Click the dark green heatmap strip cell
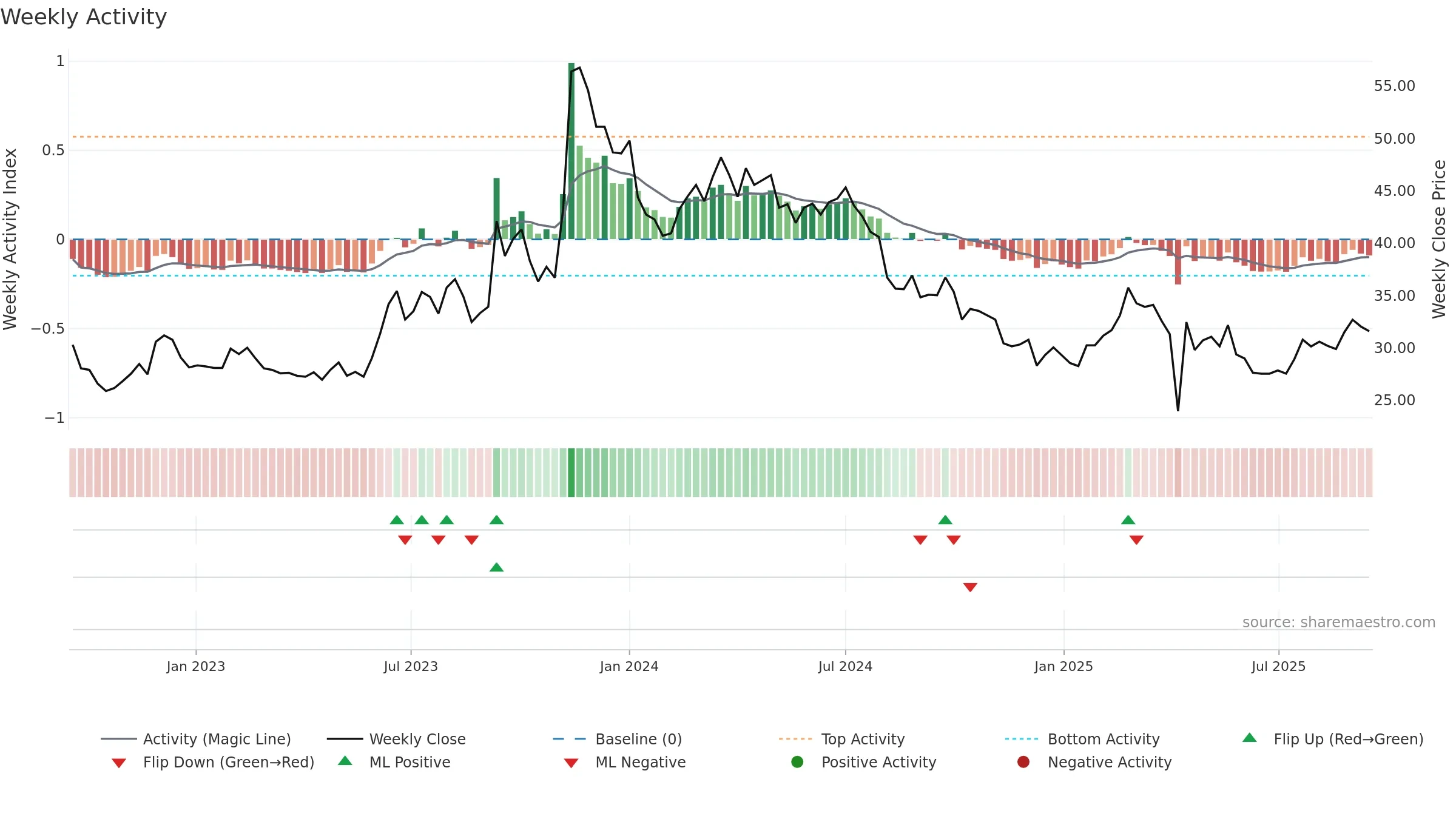This screenshot has height=819, width=1456. [571, 473]
